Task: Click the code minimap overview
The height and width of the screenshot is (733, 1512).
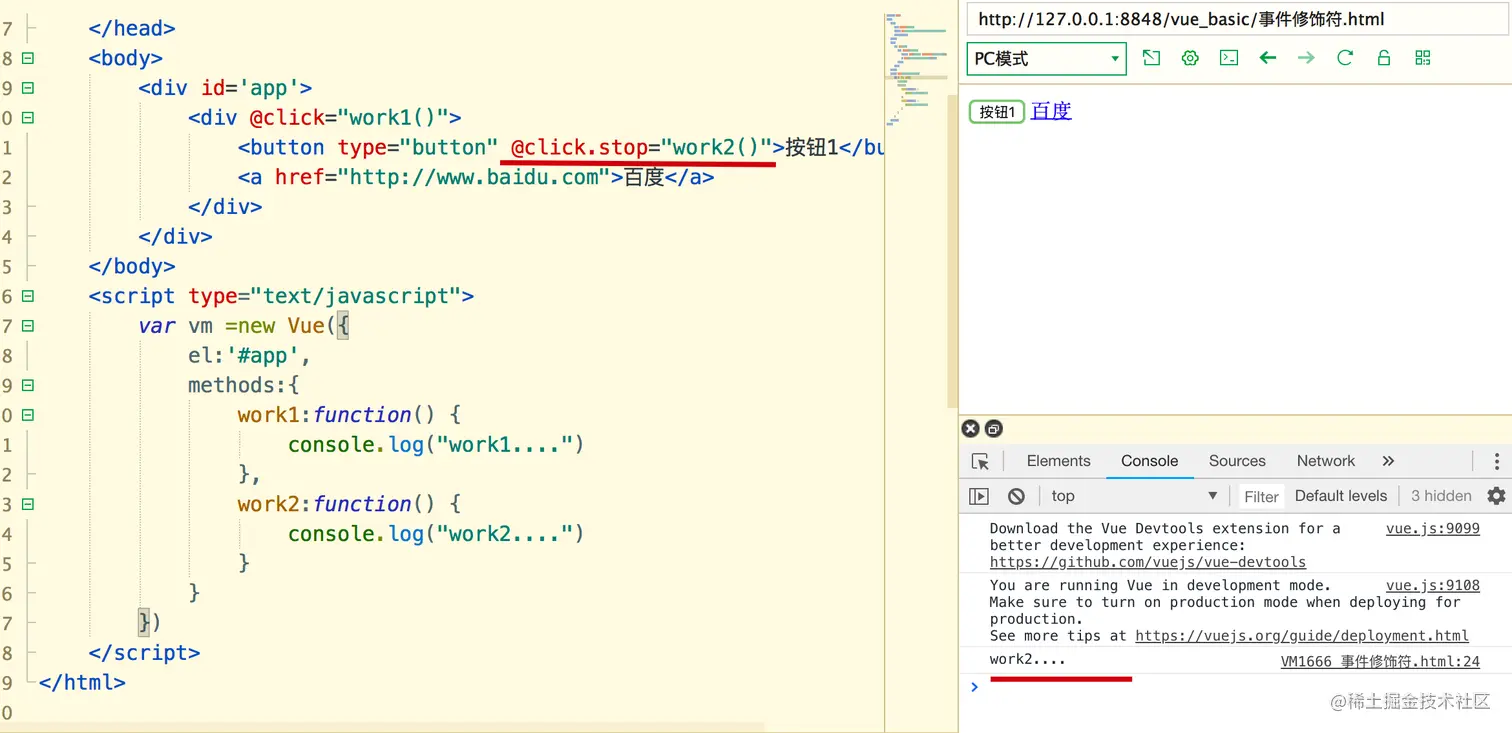Action: 916,68
